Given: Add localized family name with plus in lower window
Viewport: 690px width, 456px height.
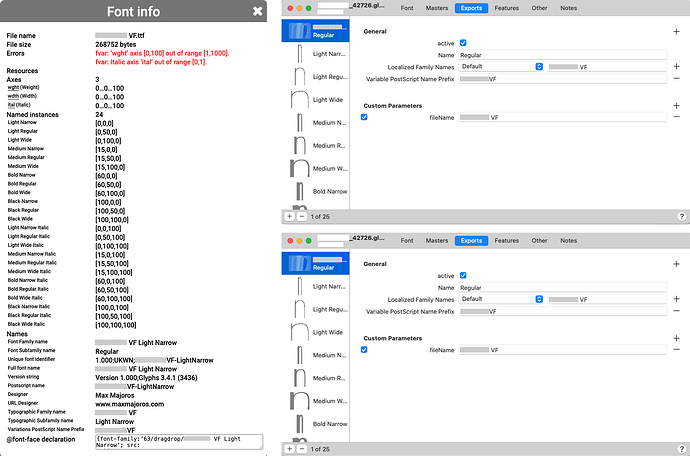Looking at the screenshot, I should tap(677, 299).
